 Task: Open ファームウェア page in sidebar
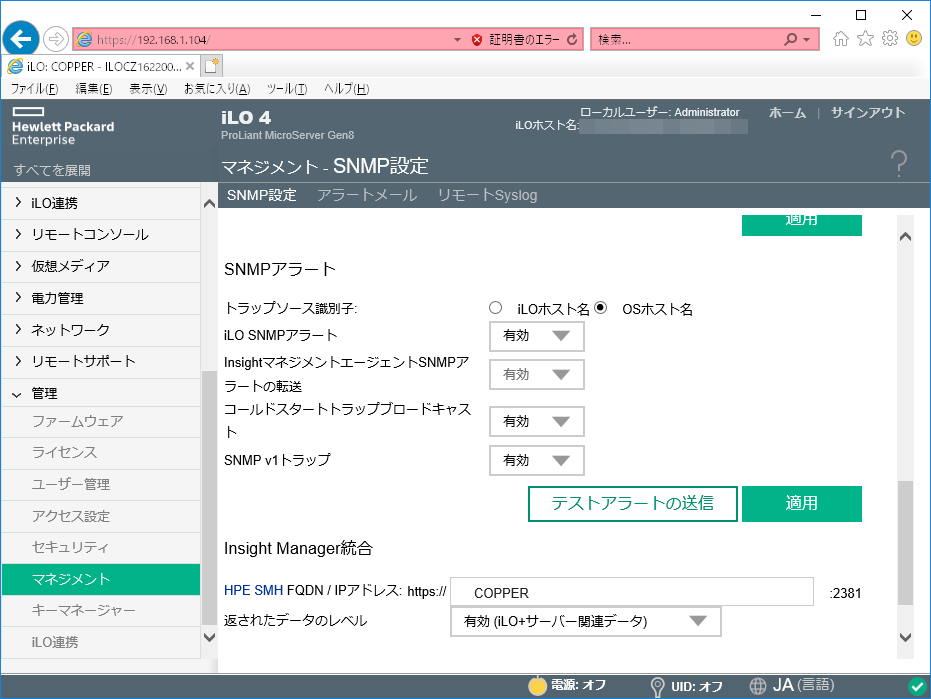tap(101, 422)
